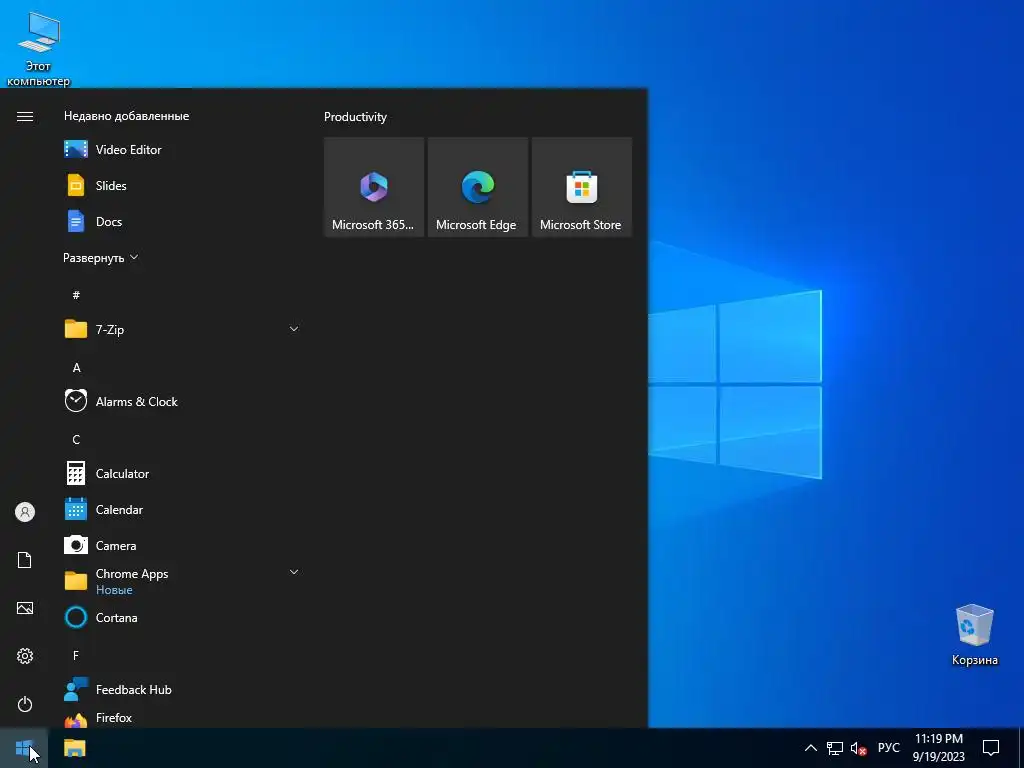Select the Корзина recycle bin icon
Screen dimensions: 1024x768
coord(974,635)
